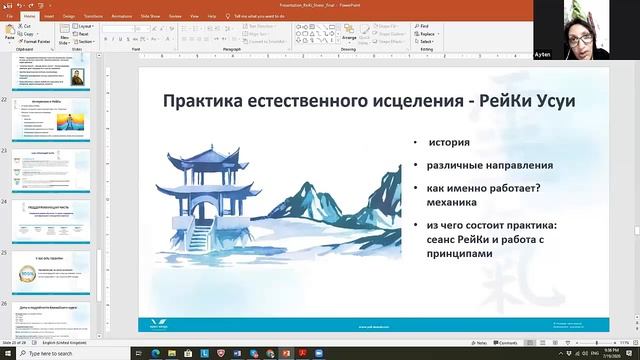
Task: Click Shape Fill in Drawing group
Action: click(x=385, y=26)
